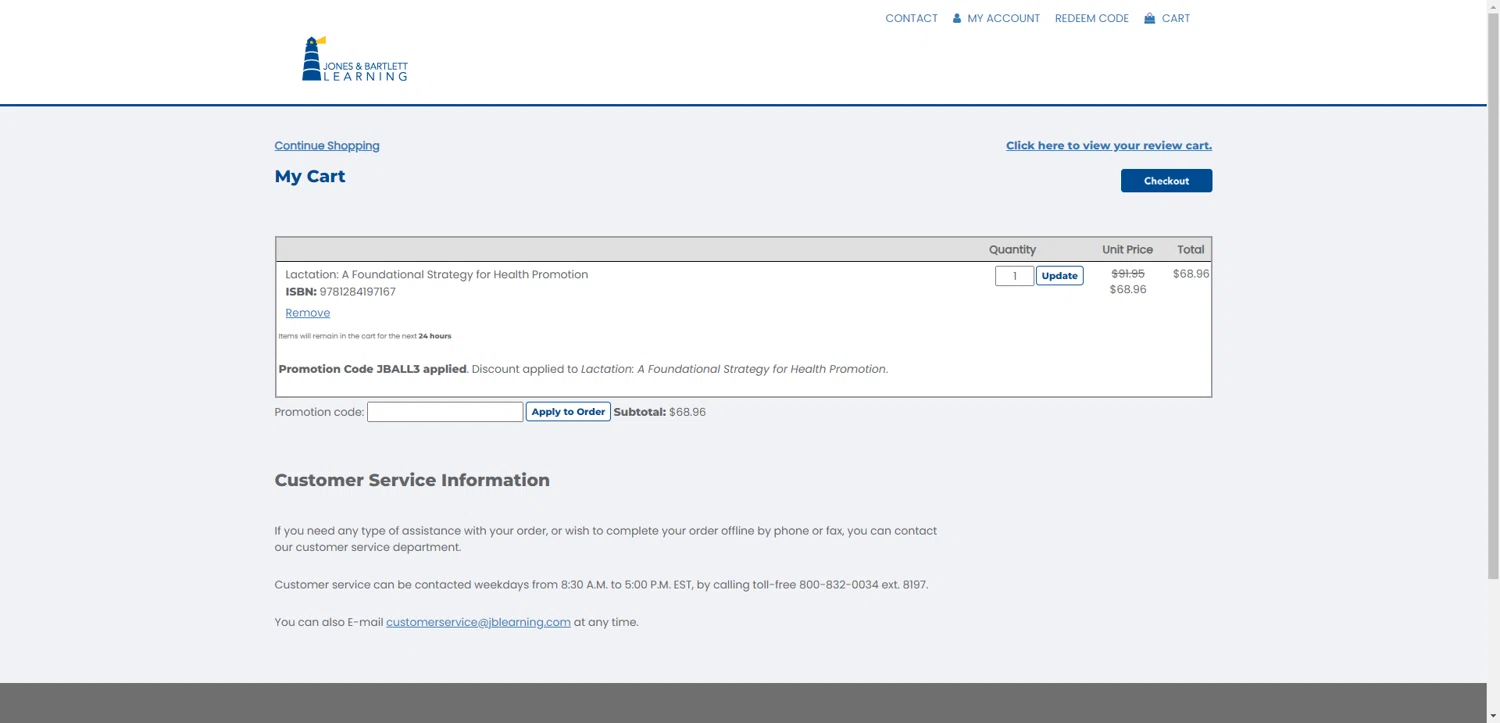Remove the Lactation book from cart

pyautogui.click(x=307, y=313)
